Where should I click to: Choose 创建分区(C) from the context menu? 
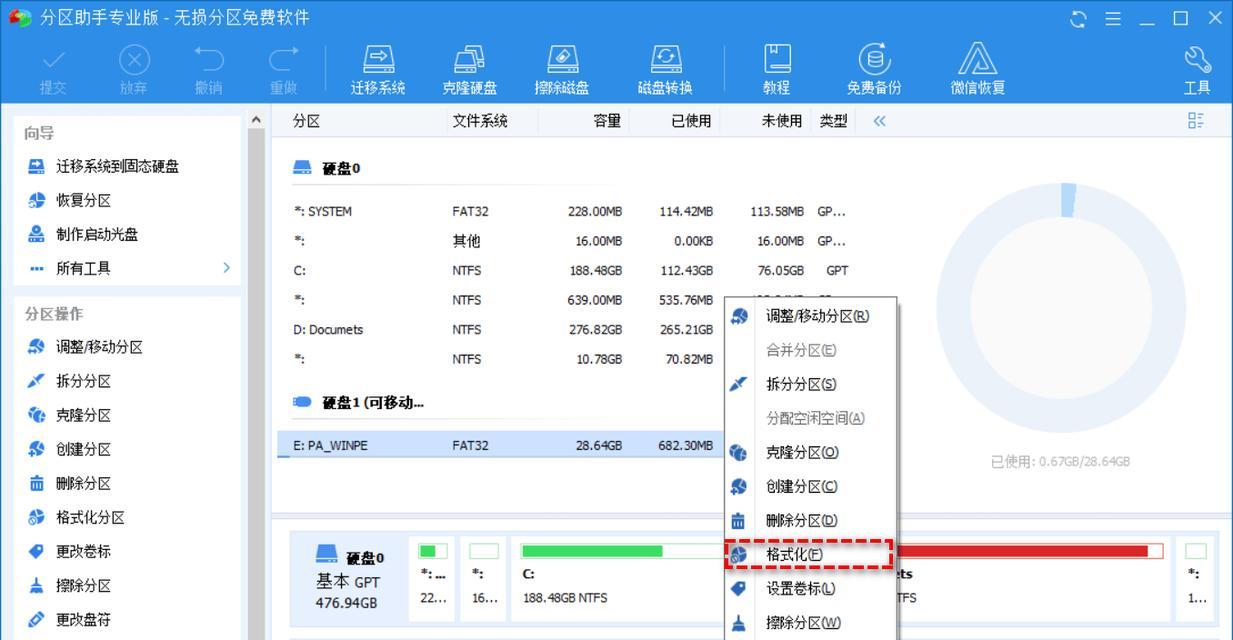point(811,486)
